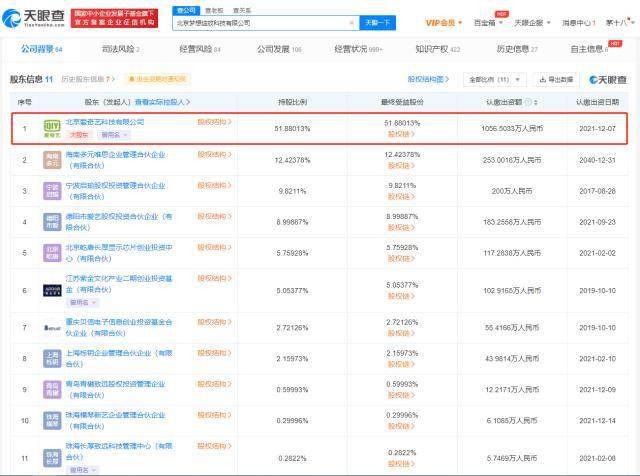Open 历史信息 tab
The width and height of the screenshot is (640, 476).
(517, 49)
